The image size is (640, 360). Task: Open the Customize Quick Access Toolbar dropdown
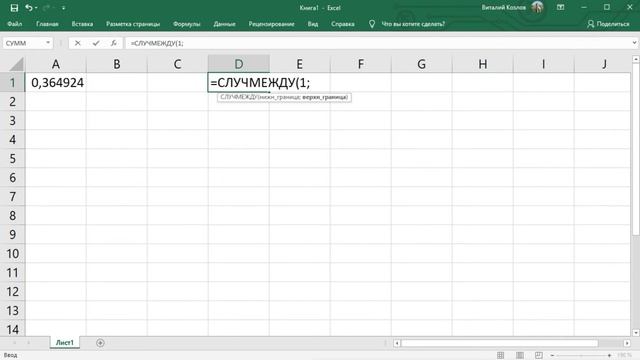pos(63,8)
